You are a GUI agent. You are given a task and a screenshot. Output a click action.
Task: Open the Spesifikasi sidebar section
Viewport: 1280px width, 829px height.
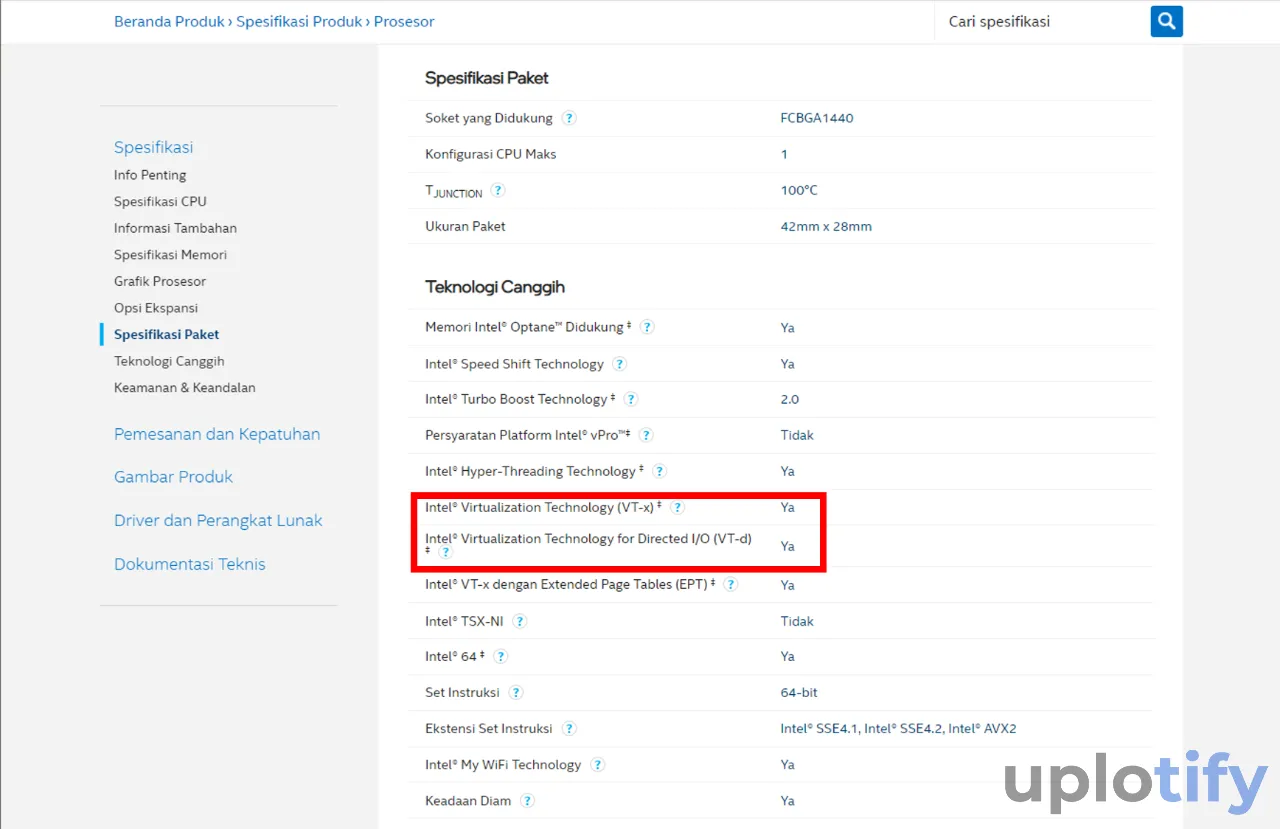click(154, 147)
